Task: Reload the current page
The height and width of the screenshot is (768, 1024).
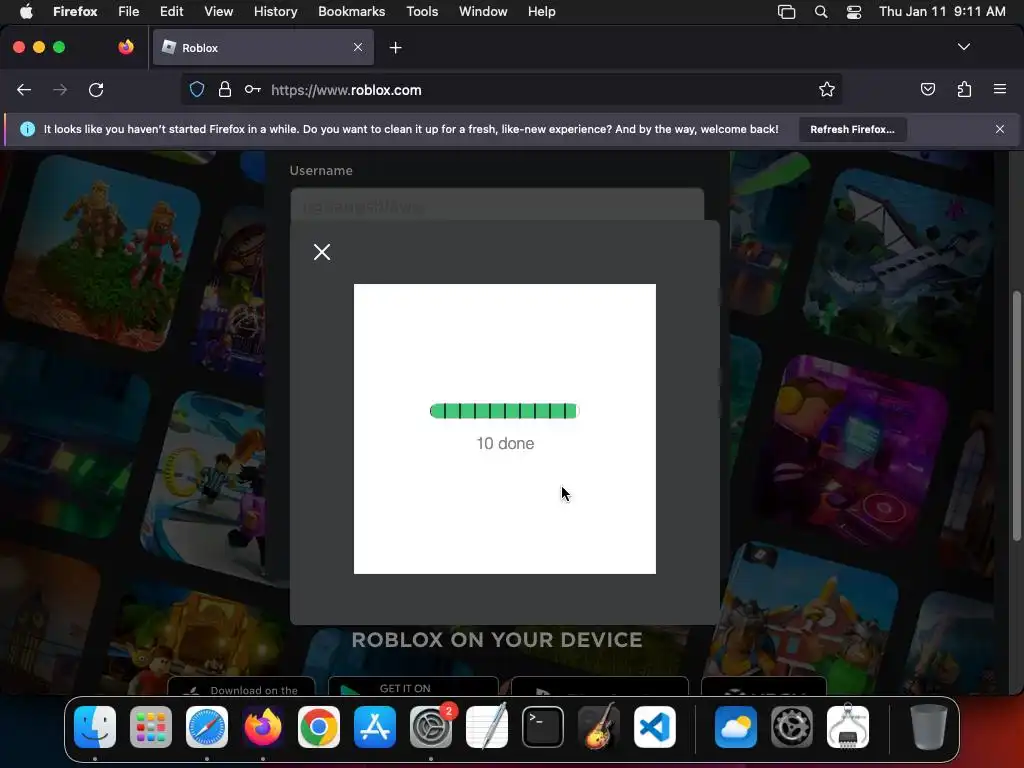Action: click(x=96, y=90)
